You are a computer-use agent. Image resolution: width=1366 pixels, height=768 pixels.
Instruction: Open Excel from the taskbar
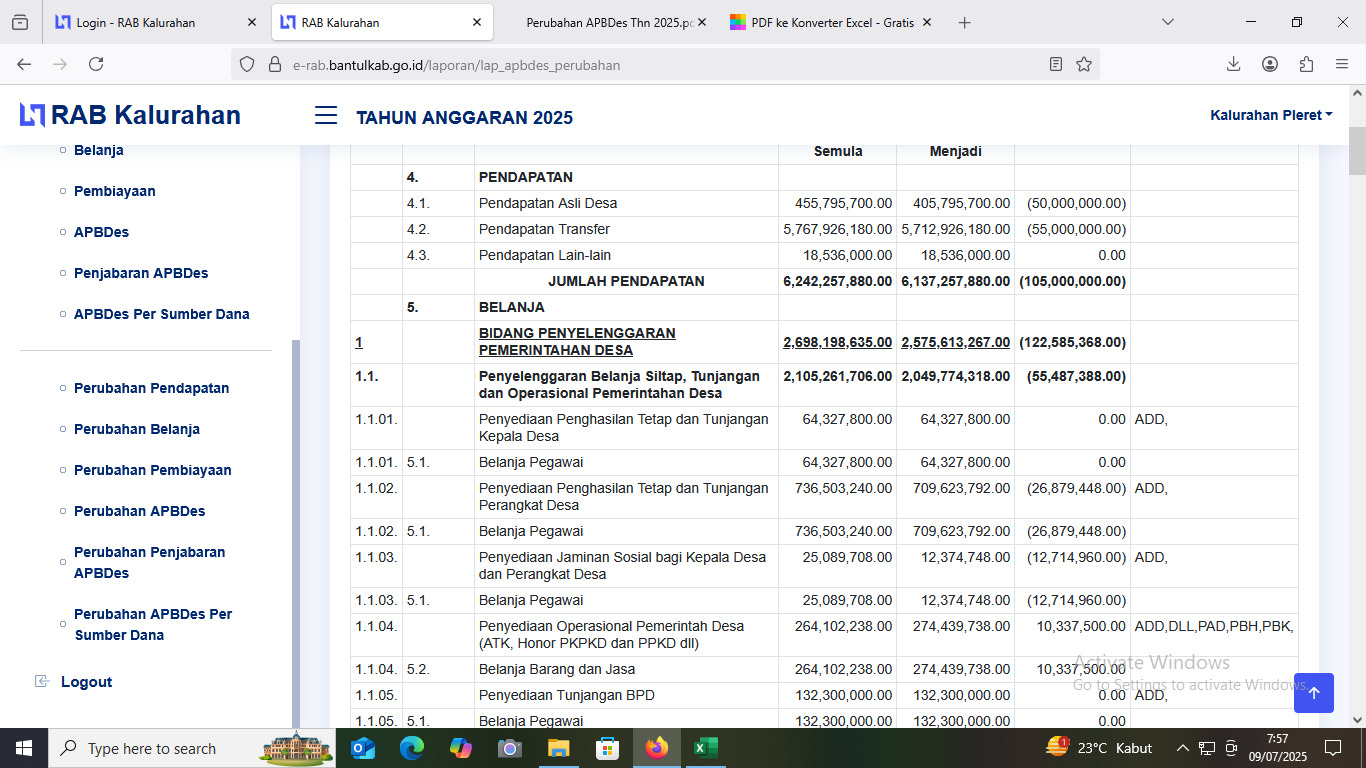706,748
